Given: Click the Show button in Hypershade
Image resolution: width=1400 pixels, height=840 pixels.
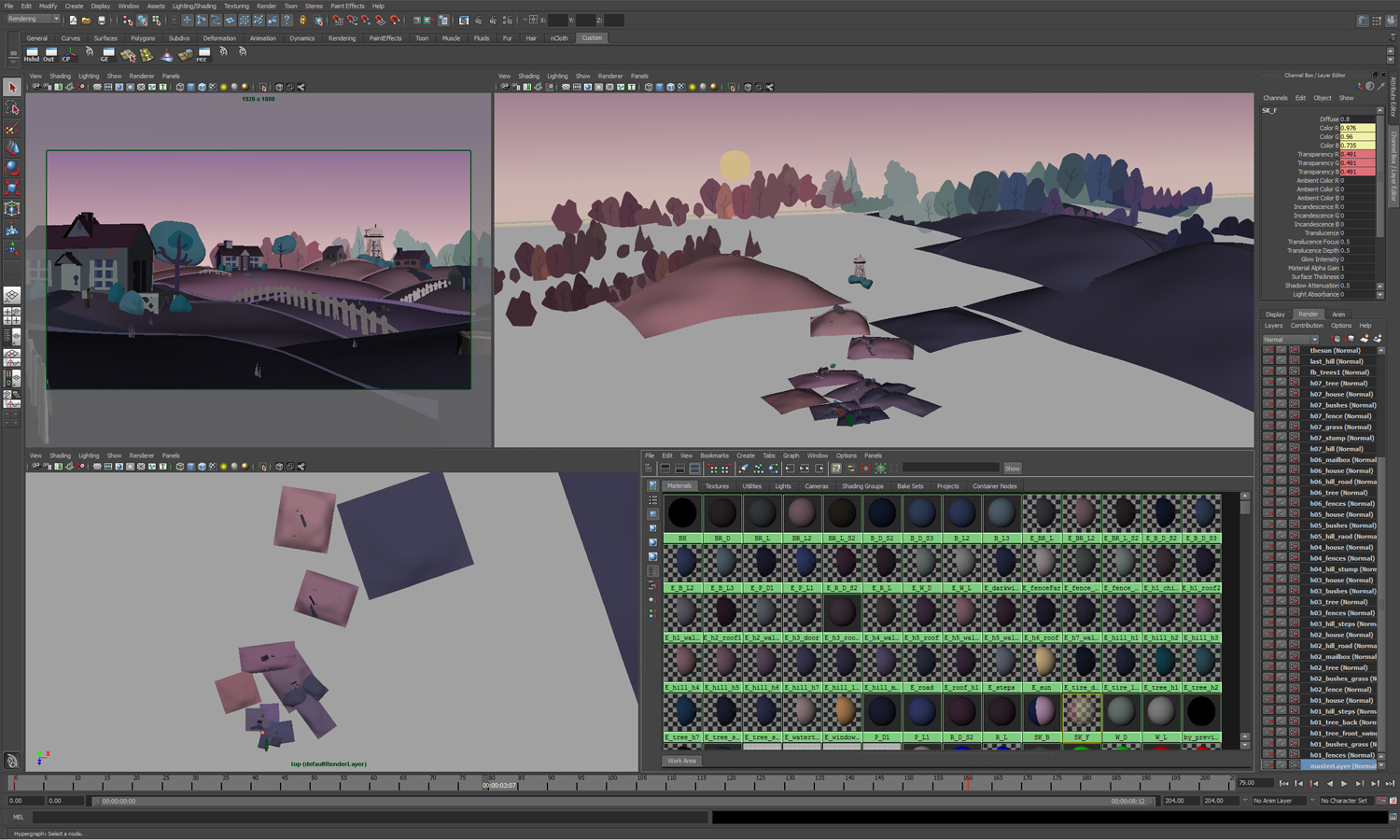Looking at the screenshot, I should tap(1012, 469).
